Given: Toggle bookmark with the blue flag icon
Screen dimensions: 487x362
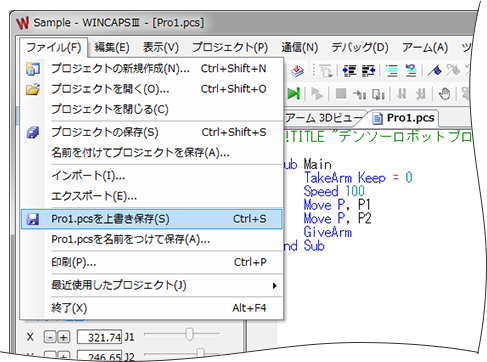Looking at the screenshot, I should coord(434,70).
